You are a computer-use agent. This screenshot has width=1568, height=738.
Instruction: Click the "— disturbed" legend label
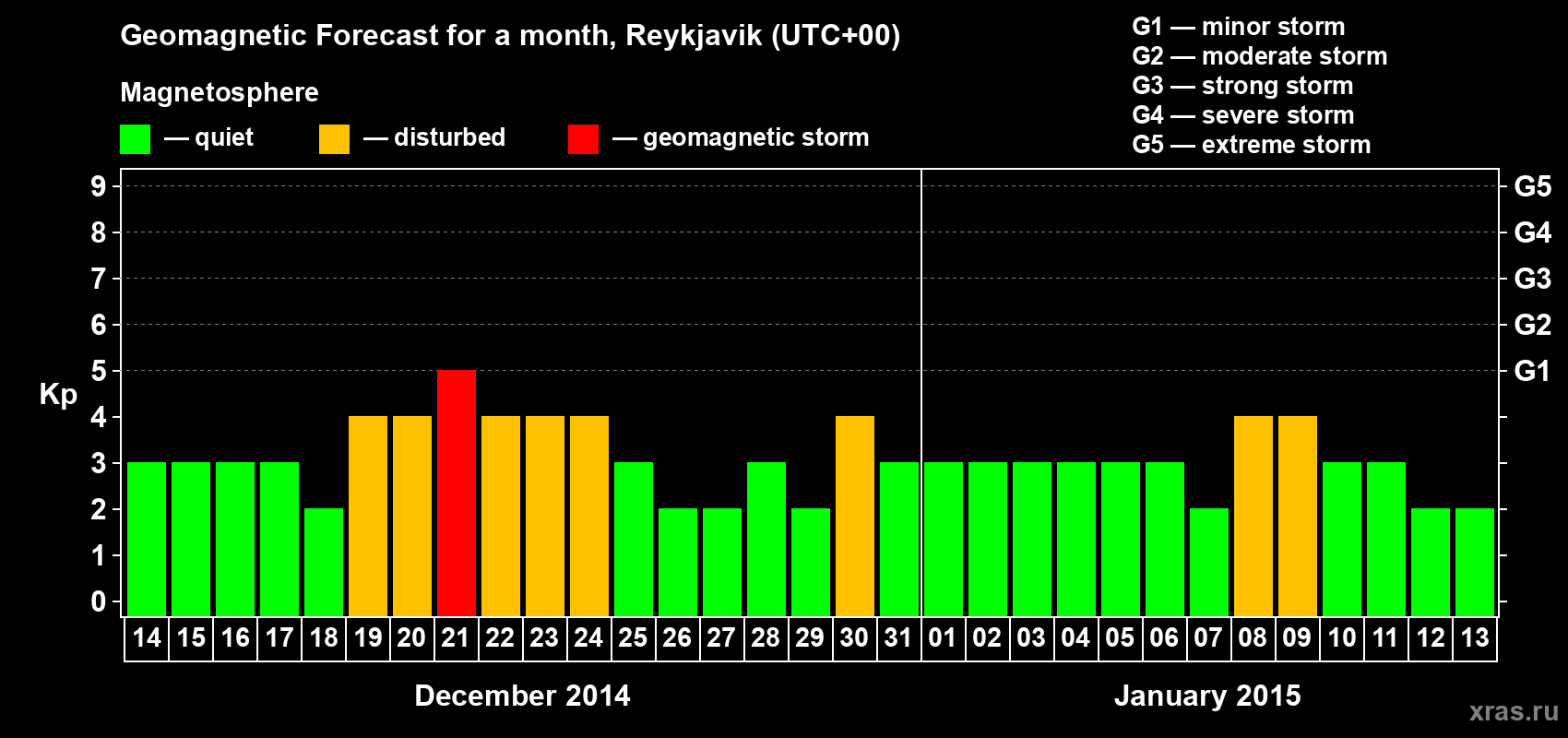click(x=434, y=137)
